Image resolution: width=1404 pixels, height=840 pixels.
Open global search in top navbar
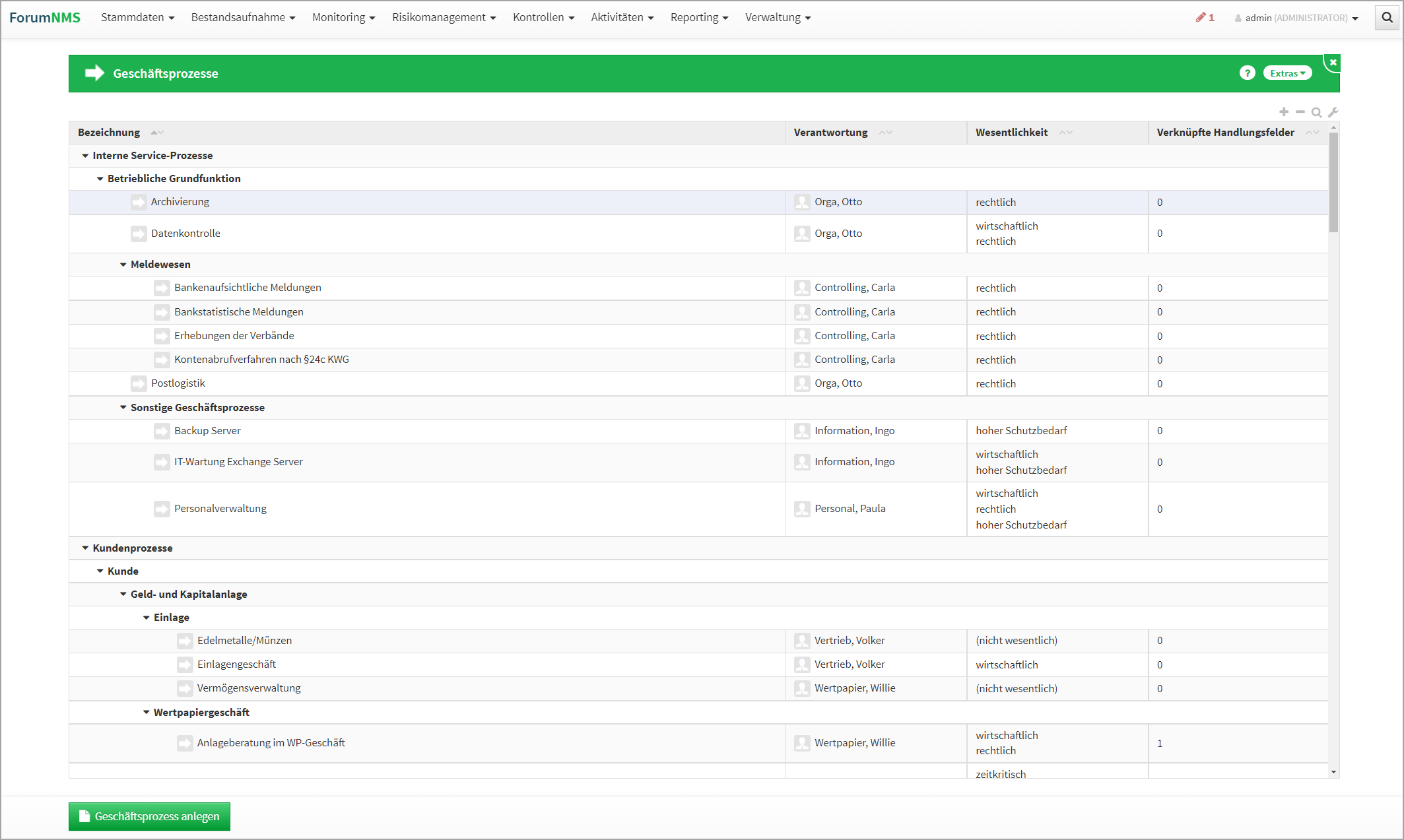(x=1387, y=18)
